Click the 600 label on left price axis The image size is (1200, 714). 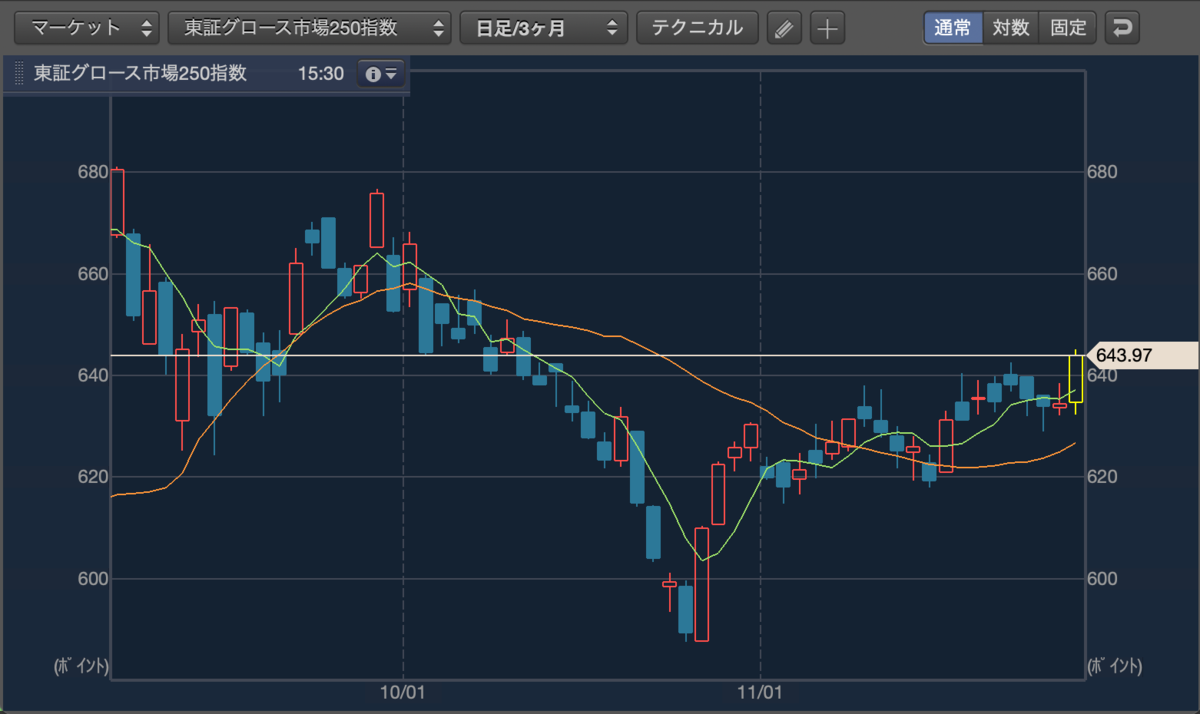click(x=92, y=579)
